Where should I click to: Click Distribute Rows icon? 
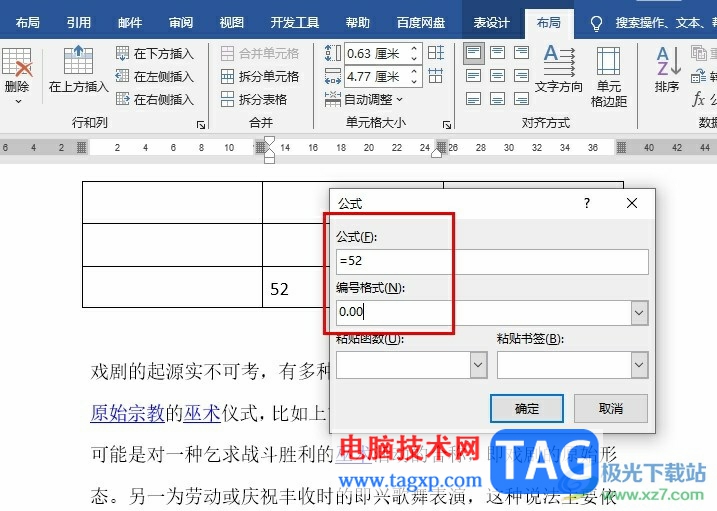[x=436, y=53]
